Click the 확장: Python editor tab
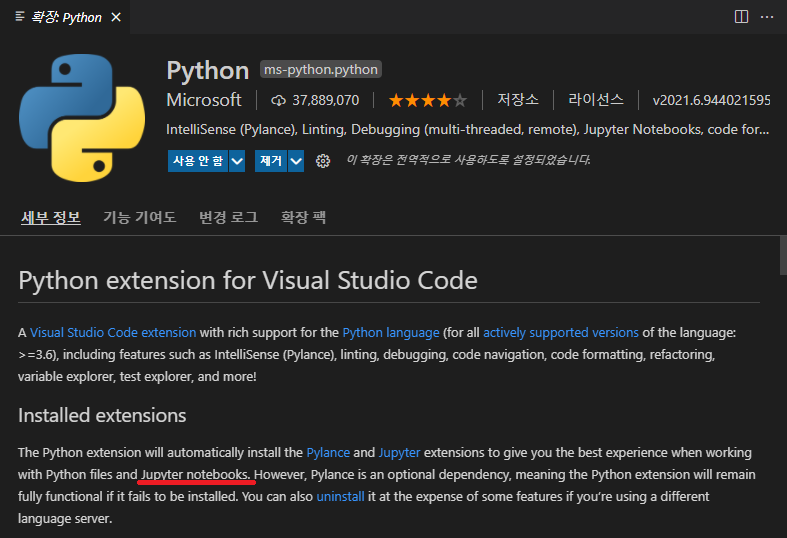 tap(65, 18)
